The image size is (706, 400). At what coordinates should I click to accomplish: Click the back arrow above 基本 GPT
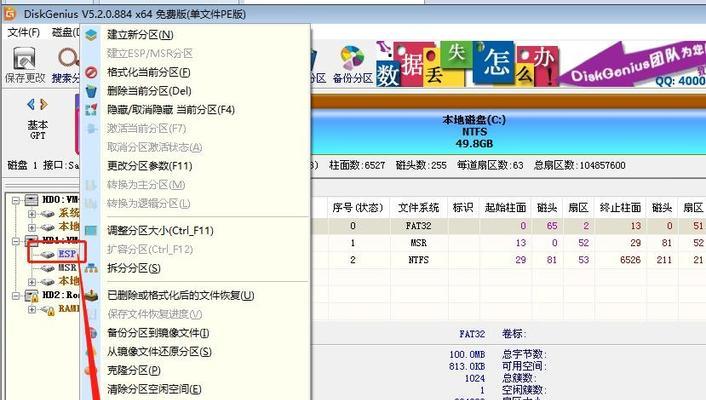tap(31, 105)
